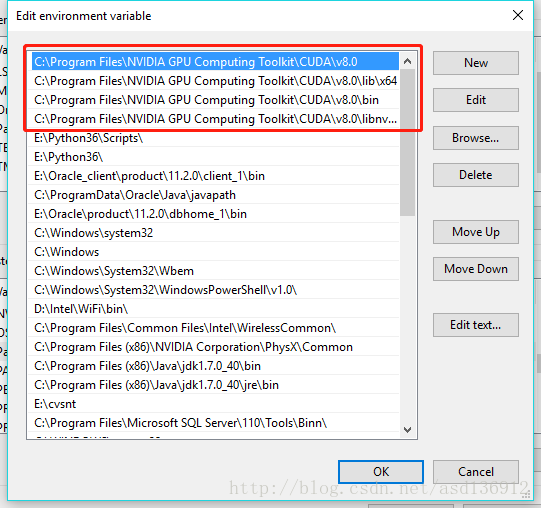Select the jdk1.7.0_40\bin entry

[214, 365]
